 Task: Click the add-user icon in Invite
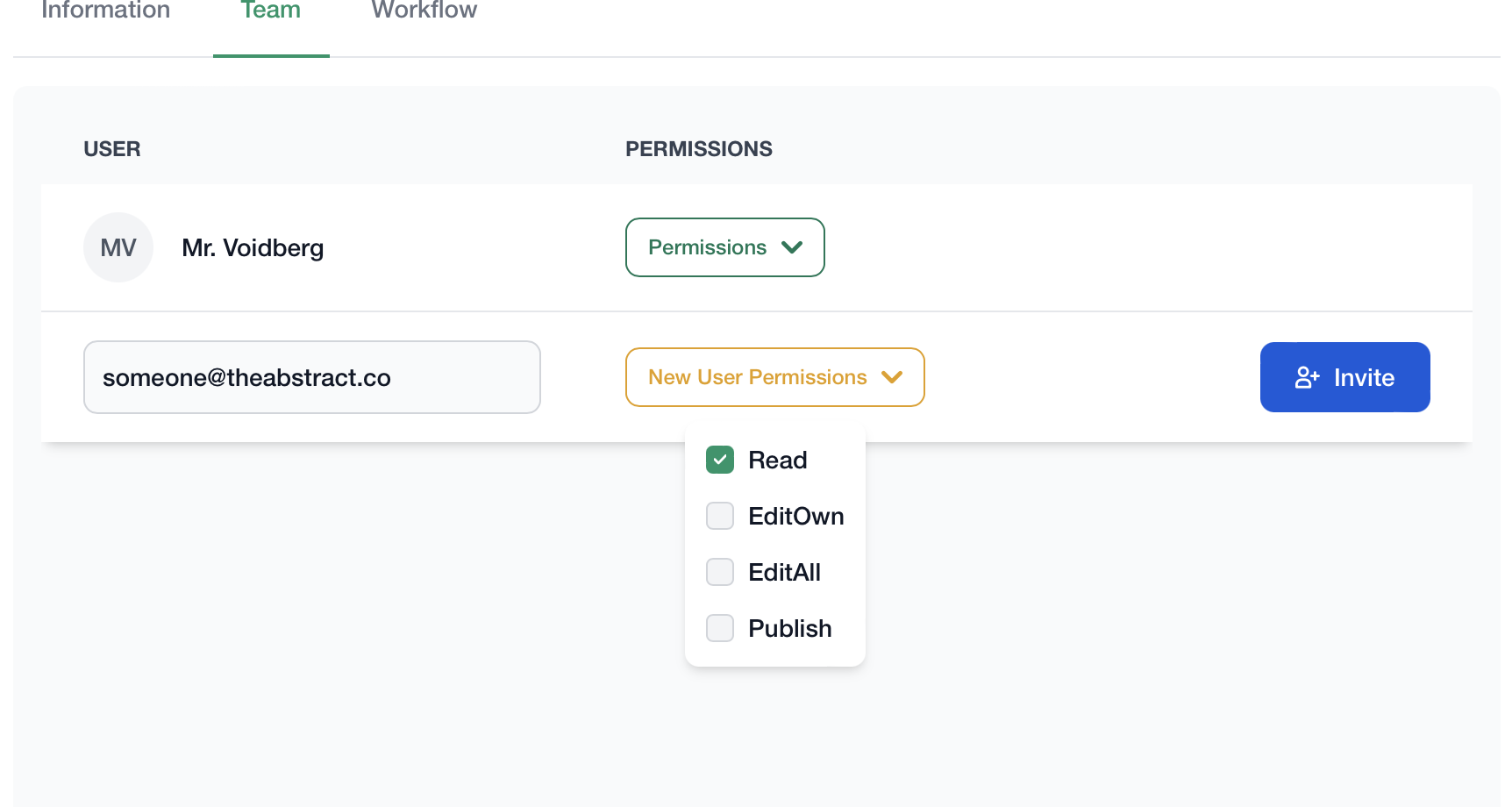[1307, 377]
